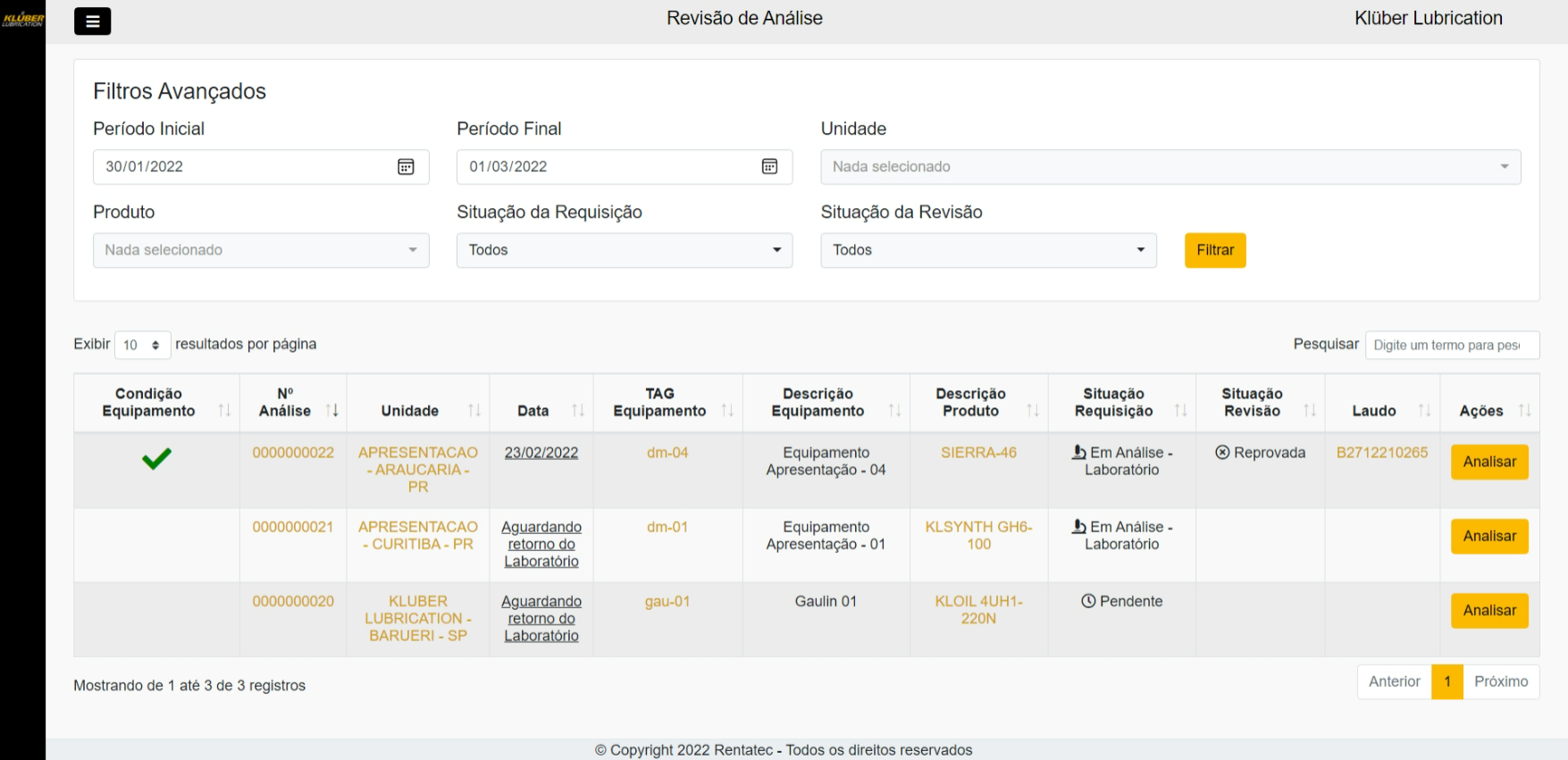The width and height of the screenshot is (1568, 760).
Task: Go to Próximo page
Action: (x=1500, y=681)
